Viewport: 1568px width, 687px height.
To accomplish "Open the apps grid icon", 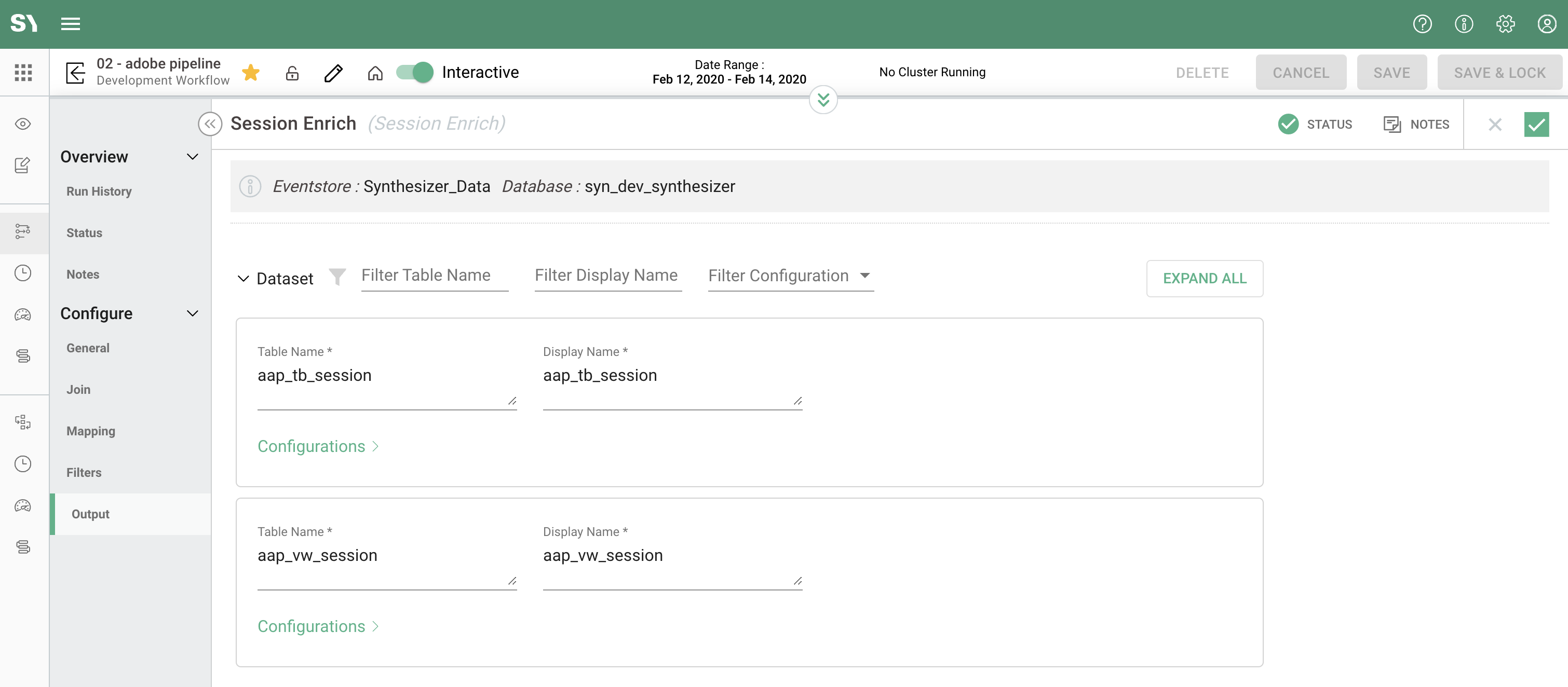I will click(x=23, y=73).
